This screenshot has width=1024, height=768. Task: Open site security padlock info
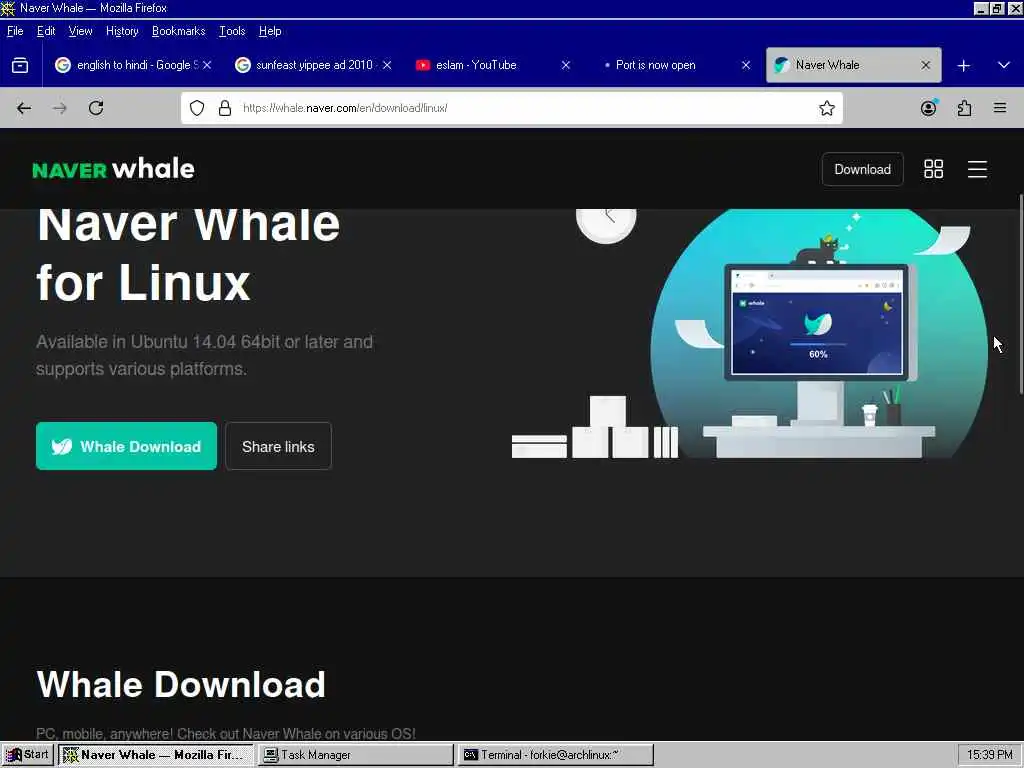click(225, 108)
